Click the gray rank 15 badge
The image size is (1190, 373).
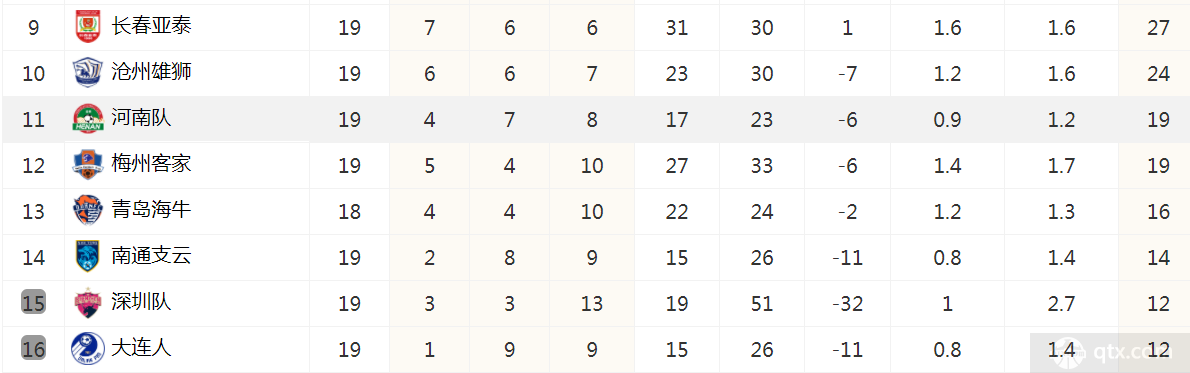(x=33, y=303)
